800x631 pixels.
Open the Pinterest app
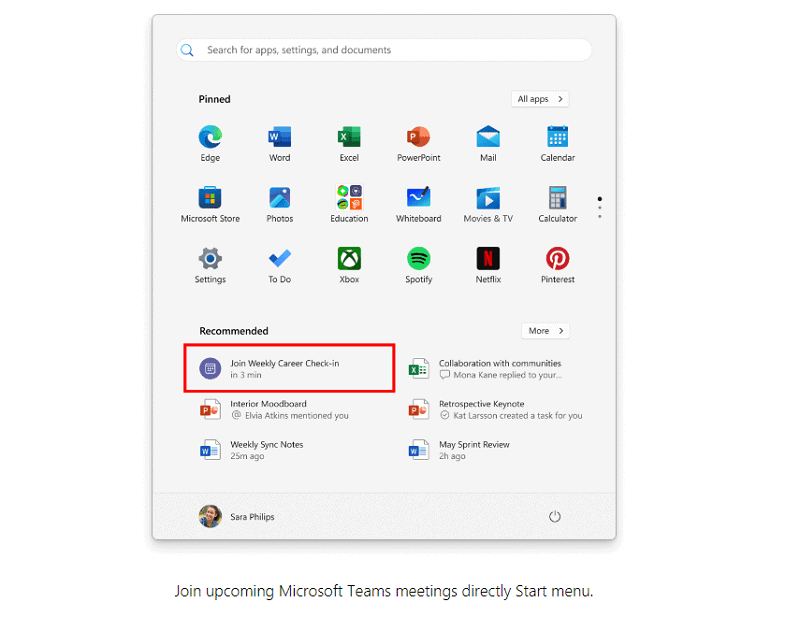coord(558,265)
